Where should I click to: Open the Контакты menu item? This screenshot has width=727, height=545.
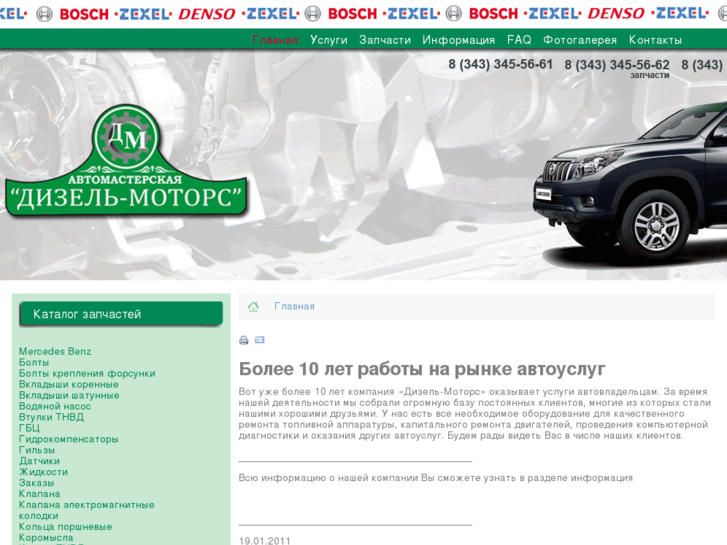click(x=655, y=40)
